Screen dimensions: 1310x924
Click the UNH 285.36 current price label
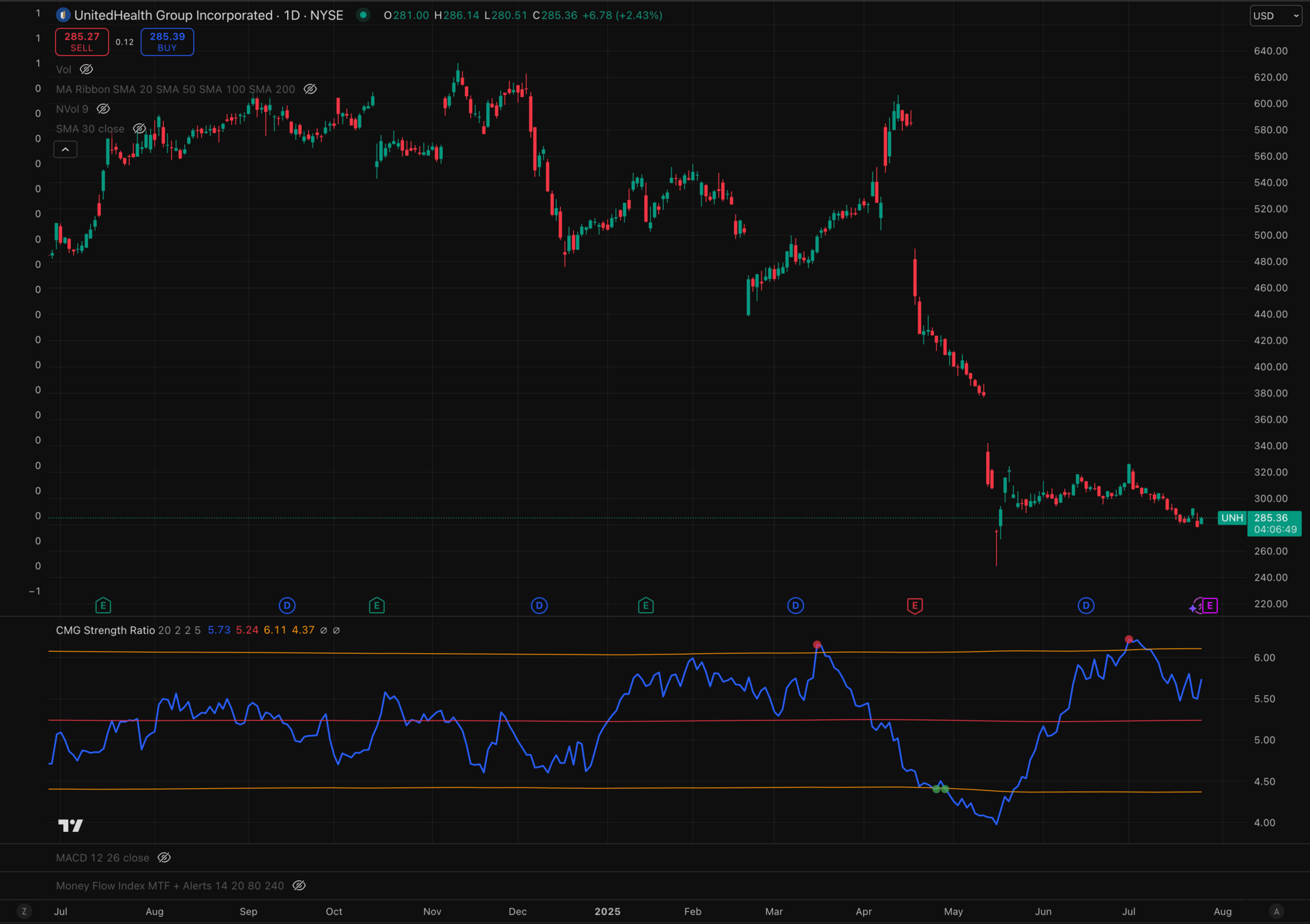coord(1260,518)
